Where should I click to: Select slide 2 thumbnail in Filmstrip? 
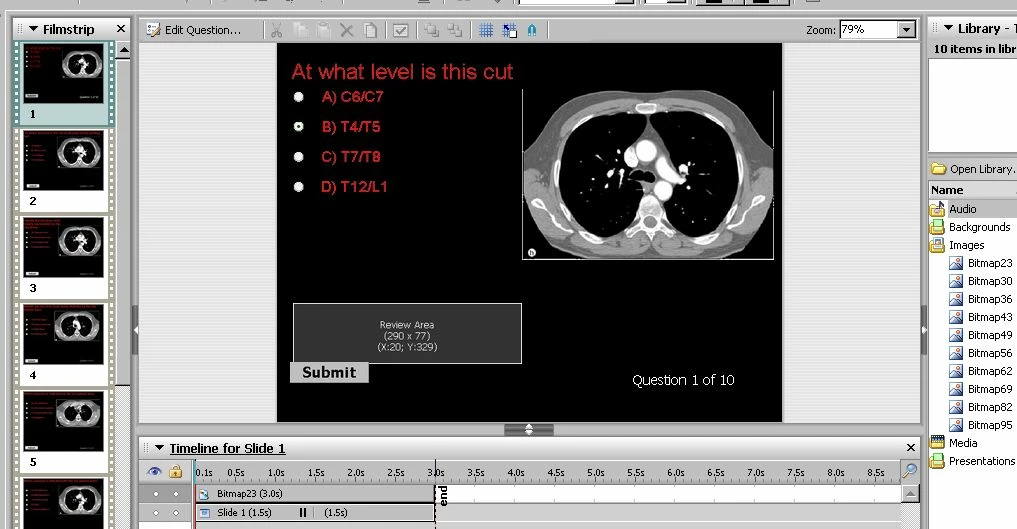(64, 160)
